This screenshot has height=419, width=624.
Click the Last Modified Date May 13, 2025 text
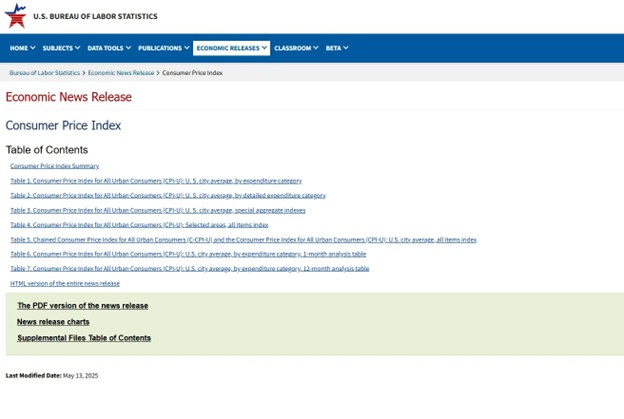coord(52,376)
